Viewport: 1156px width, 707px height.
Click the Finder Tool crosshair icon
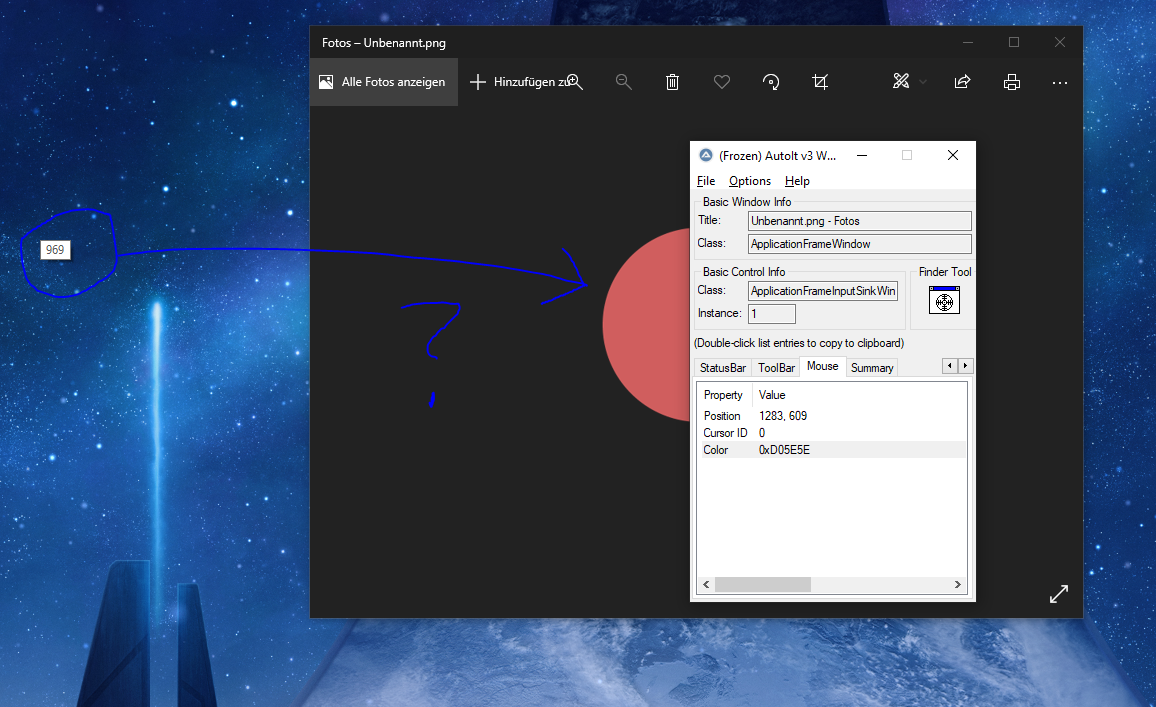(x=944, y=300)
